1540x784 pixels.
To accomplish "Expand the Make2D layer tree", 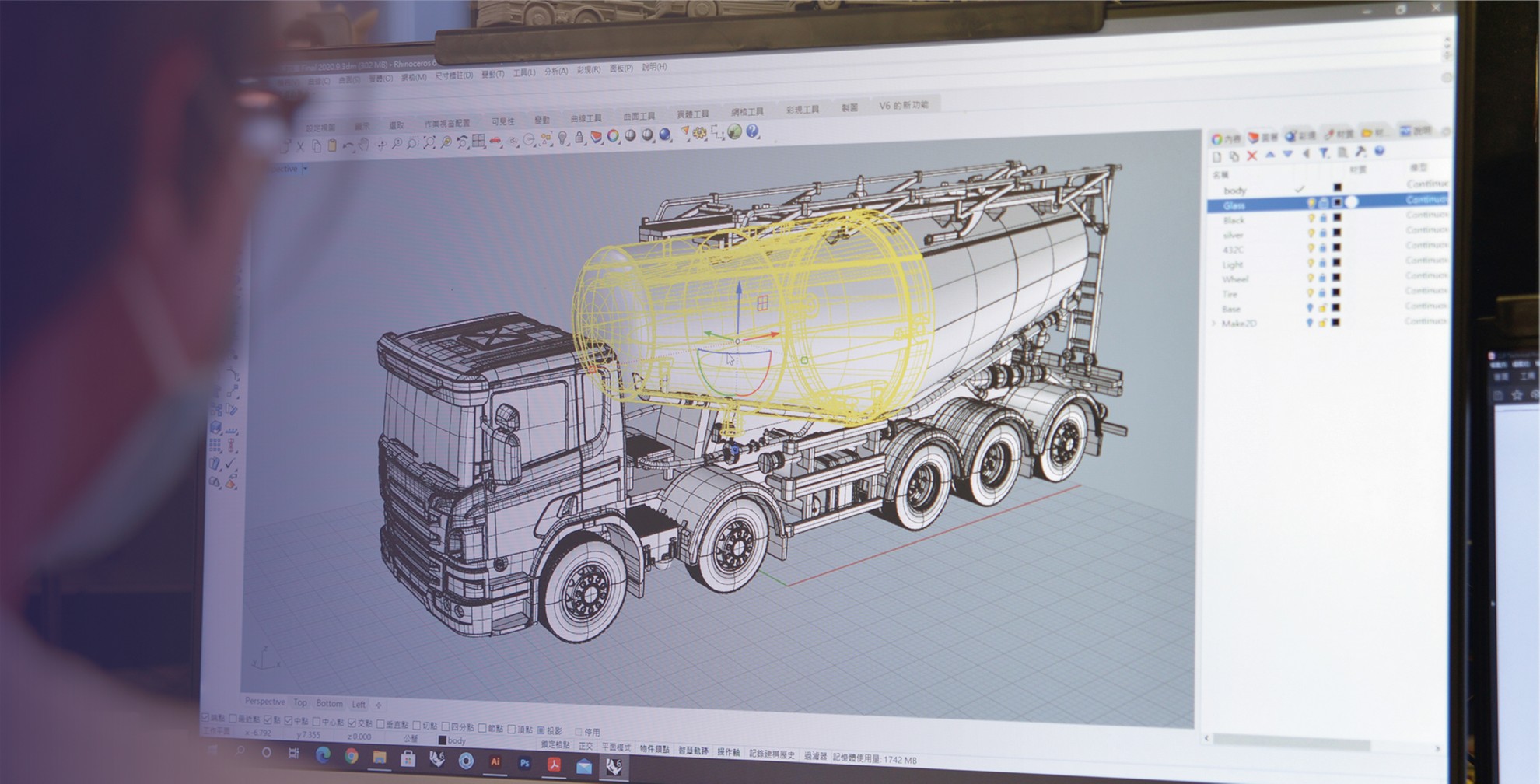I will (x=1214, y=323).
